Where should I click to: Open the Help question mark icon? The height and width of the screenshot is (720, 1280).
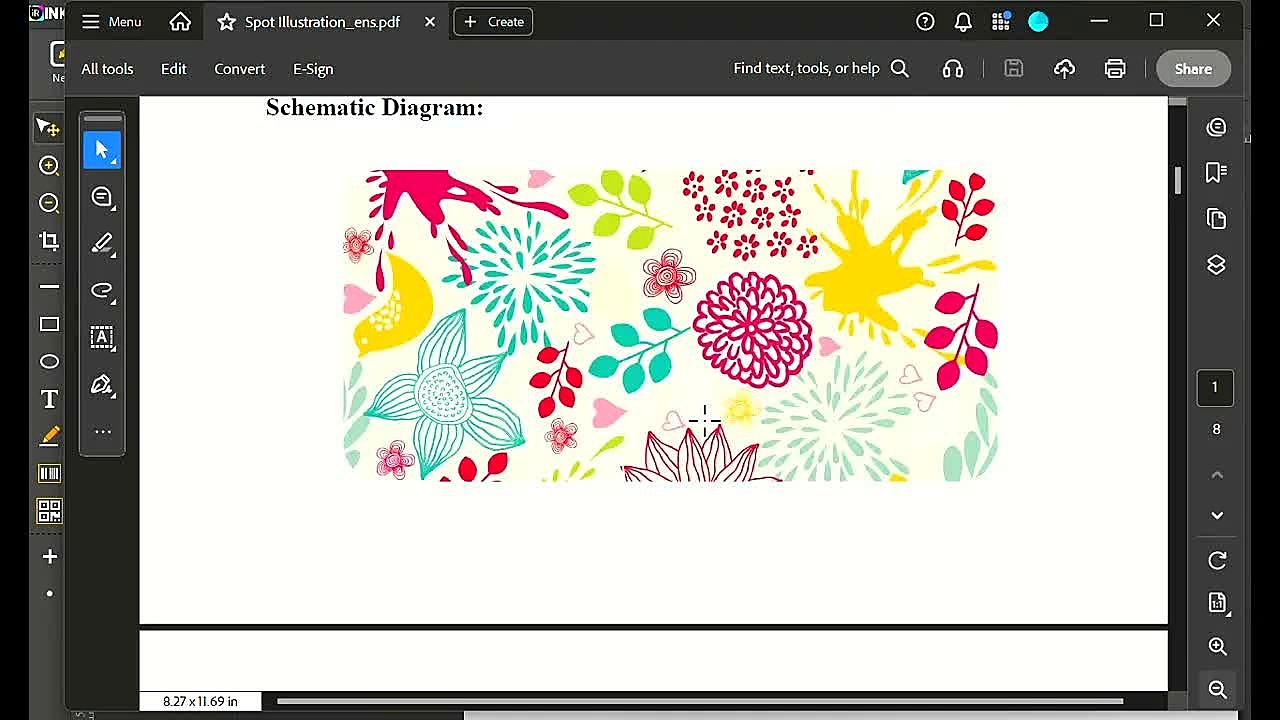click(925, 21)
